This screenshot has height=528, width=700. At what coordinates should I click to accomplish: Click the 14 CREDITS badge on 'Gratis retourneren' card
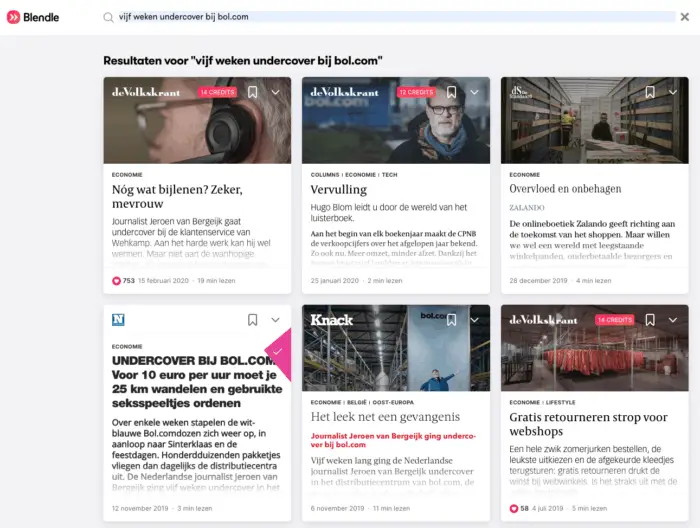click(615, 320)
